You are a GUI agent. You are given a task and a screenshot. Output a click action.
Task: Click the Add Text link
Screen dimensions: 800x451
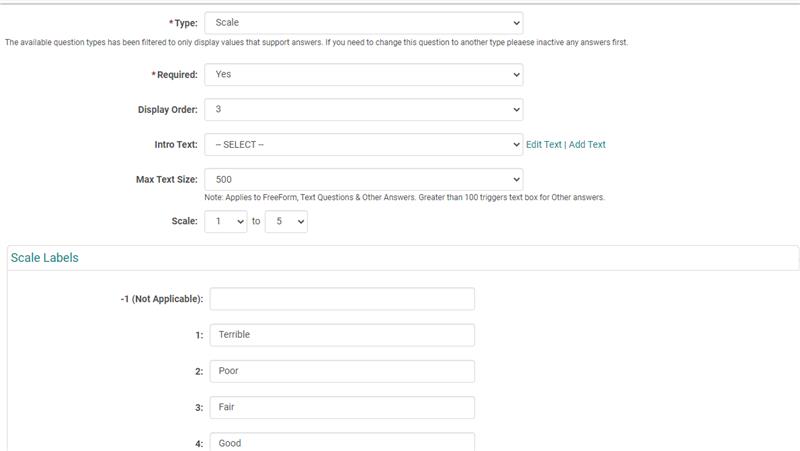tap(587, 144)
